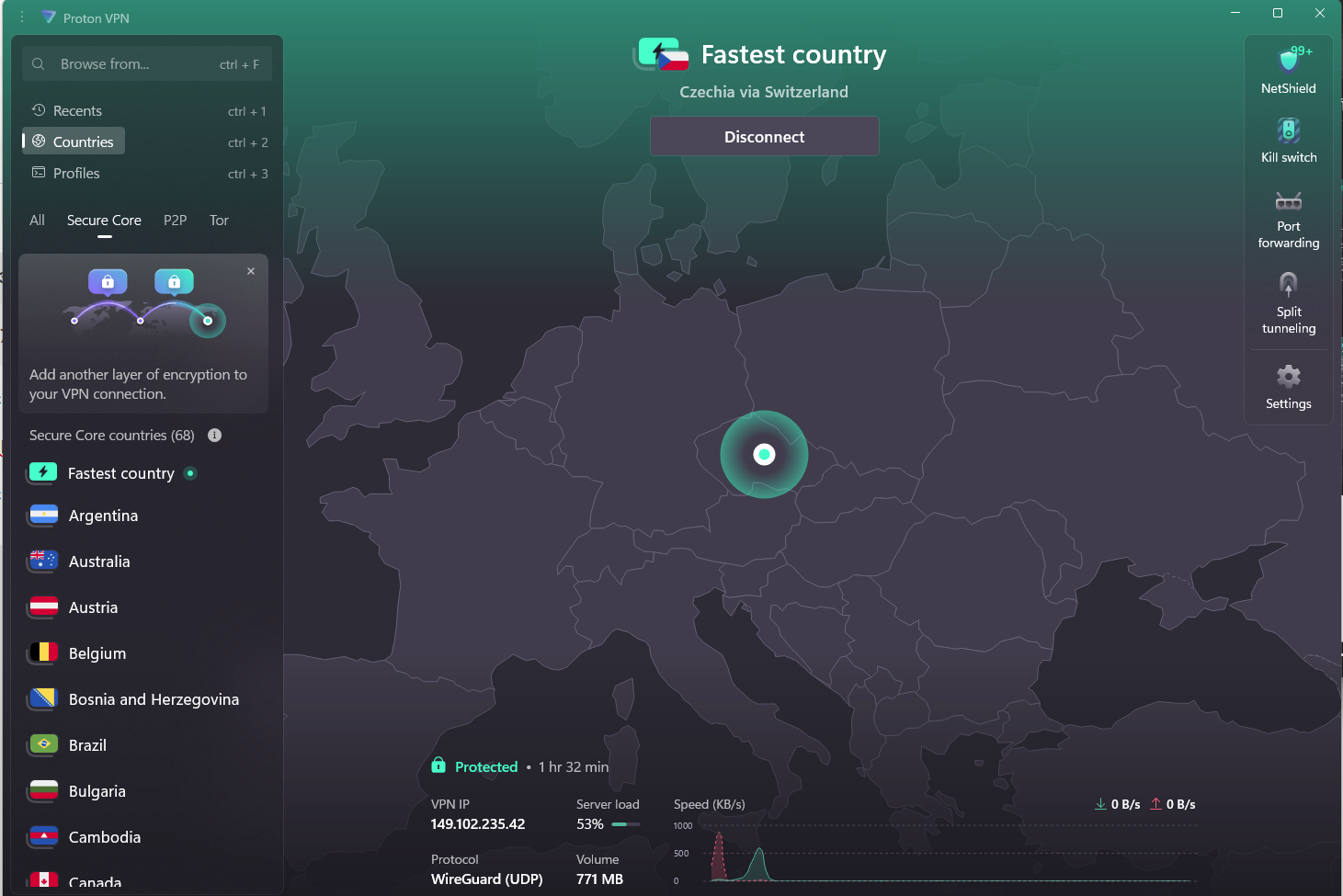Image resolution: width=1343 pixels, height=896 pixels.
Task: Click the Countries globe icon
Action: click(x=39, y=142)
